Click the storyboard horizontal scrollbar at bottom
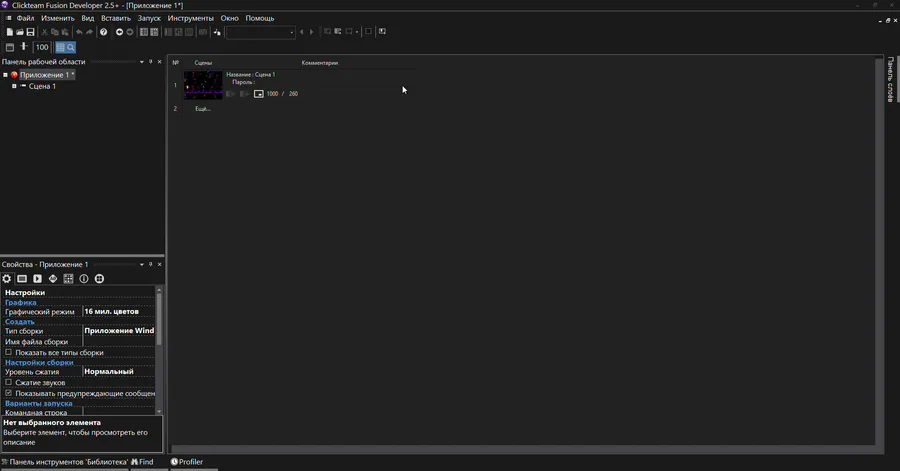Screen dimensions: 900x471 click(523, 449)
